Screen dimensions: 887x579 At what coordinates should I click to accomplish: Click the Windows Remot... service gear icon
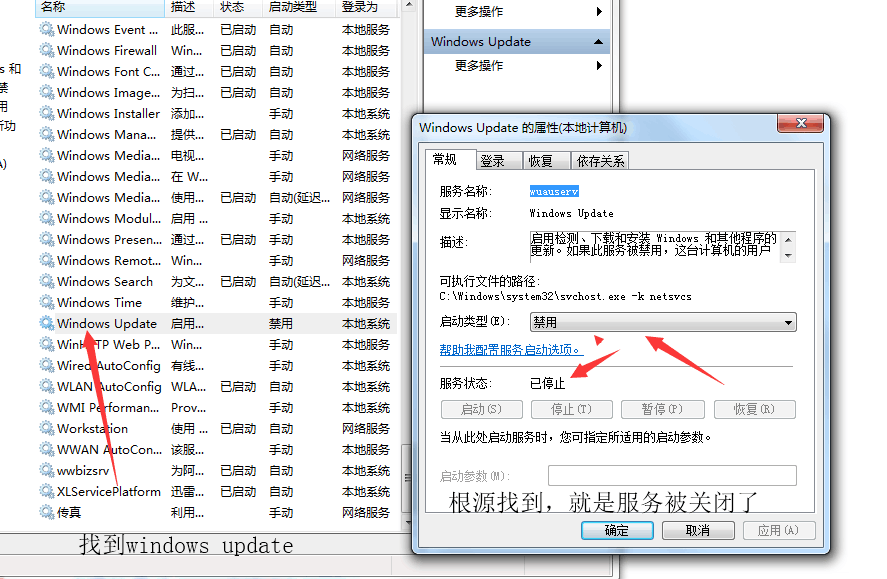(46, 260)
